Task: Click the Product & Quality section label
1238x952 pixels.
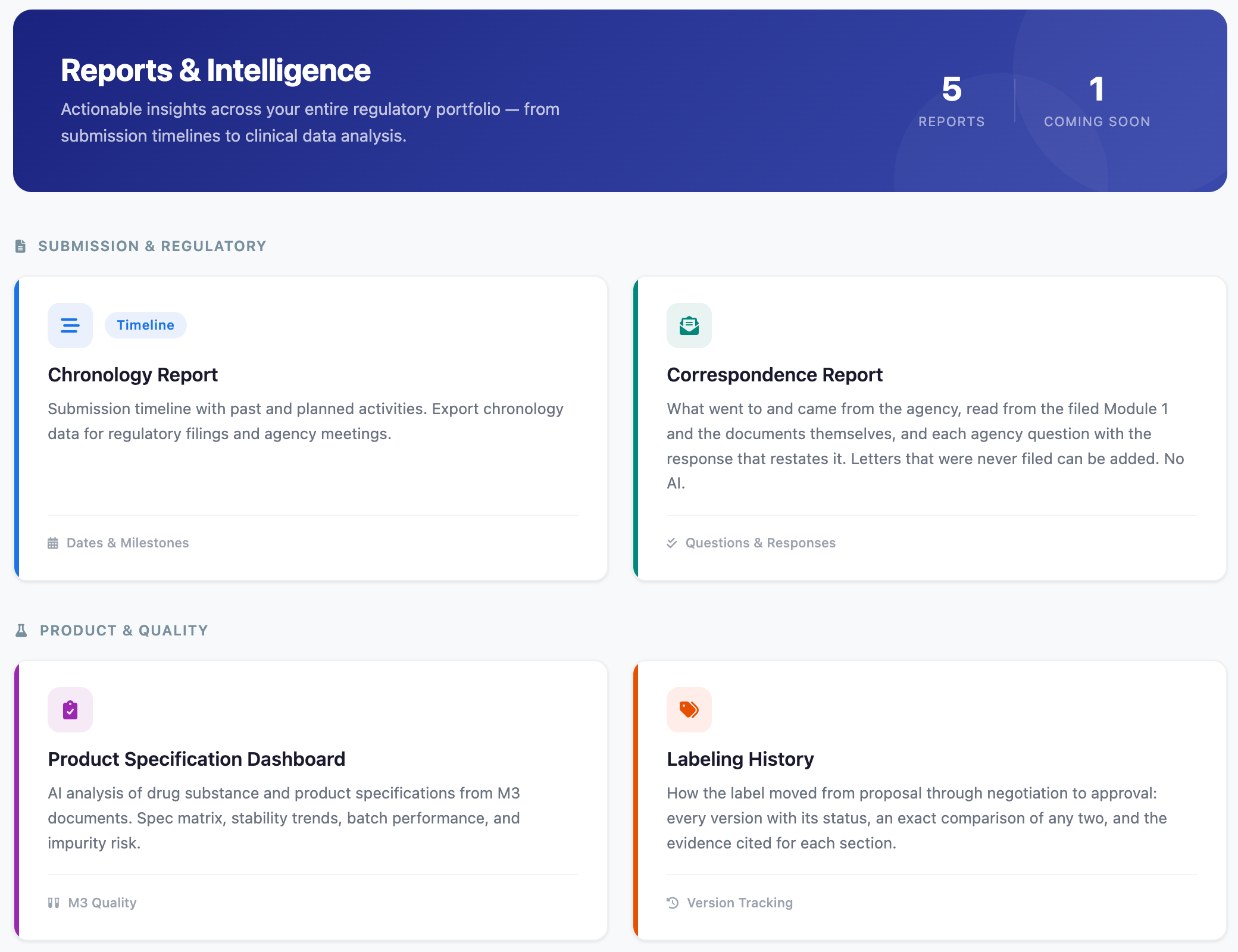Action: 124,630
